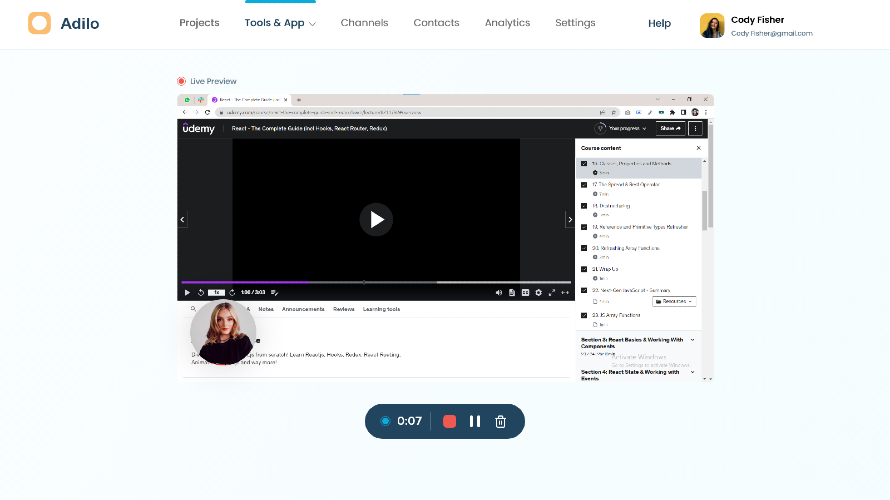Open the Tools & App dropdown

click(x=280, y=23)
